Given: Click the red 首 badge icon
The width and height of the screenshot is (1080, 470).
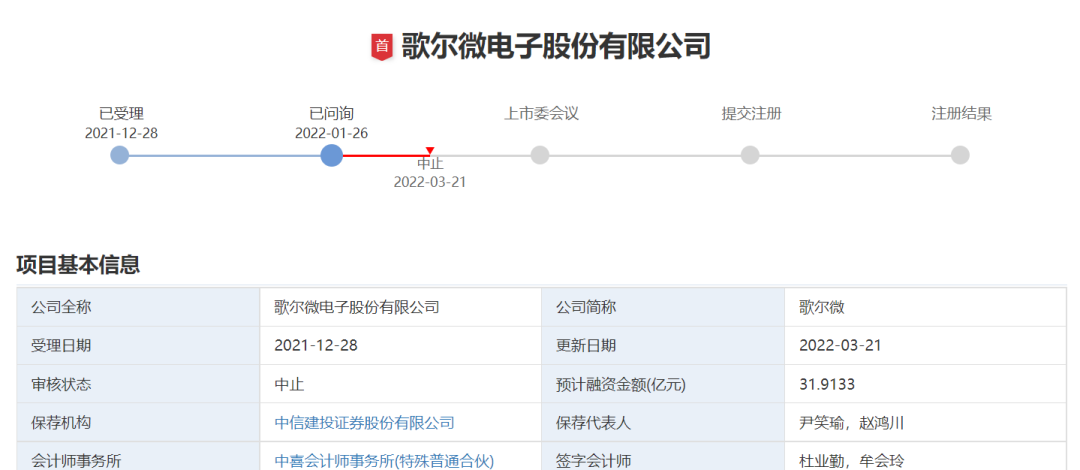Looking at the screenshot, I should 382,47.
